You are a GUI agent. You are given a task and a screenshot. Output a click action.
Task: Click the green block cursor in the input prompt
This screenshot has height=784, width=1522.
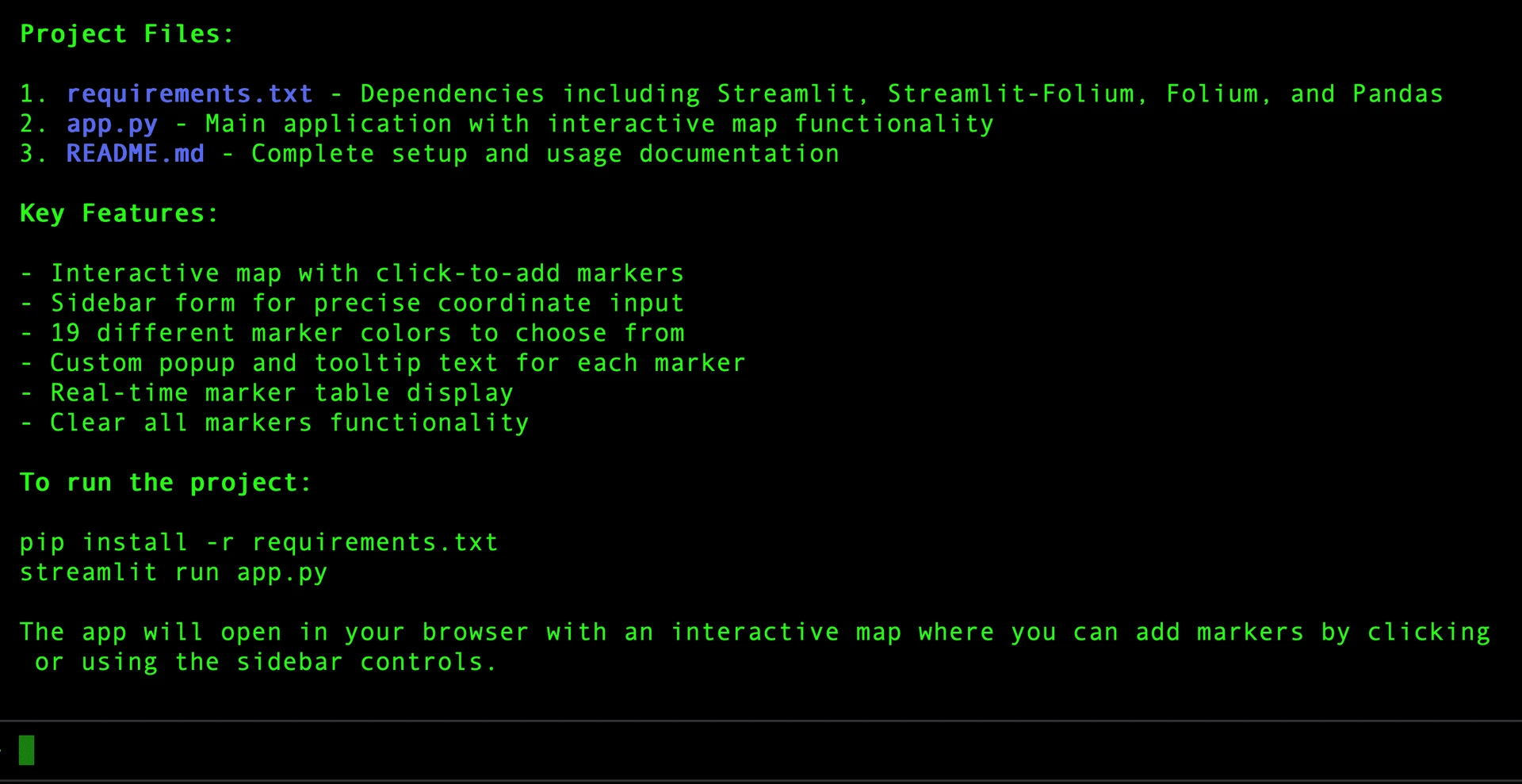point(27,750)
